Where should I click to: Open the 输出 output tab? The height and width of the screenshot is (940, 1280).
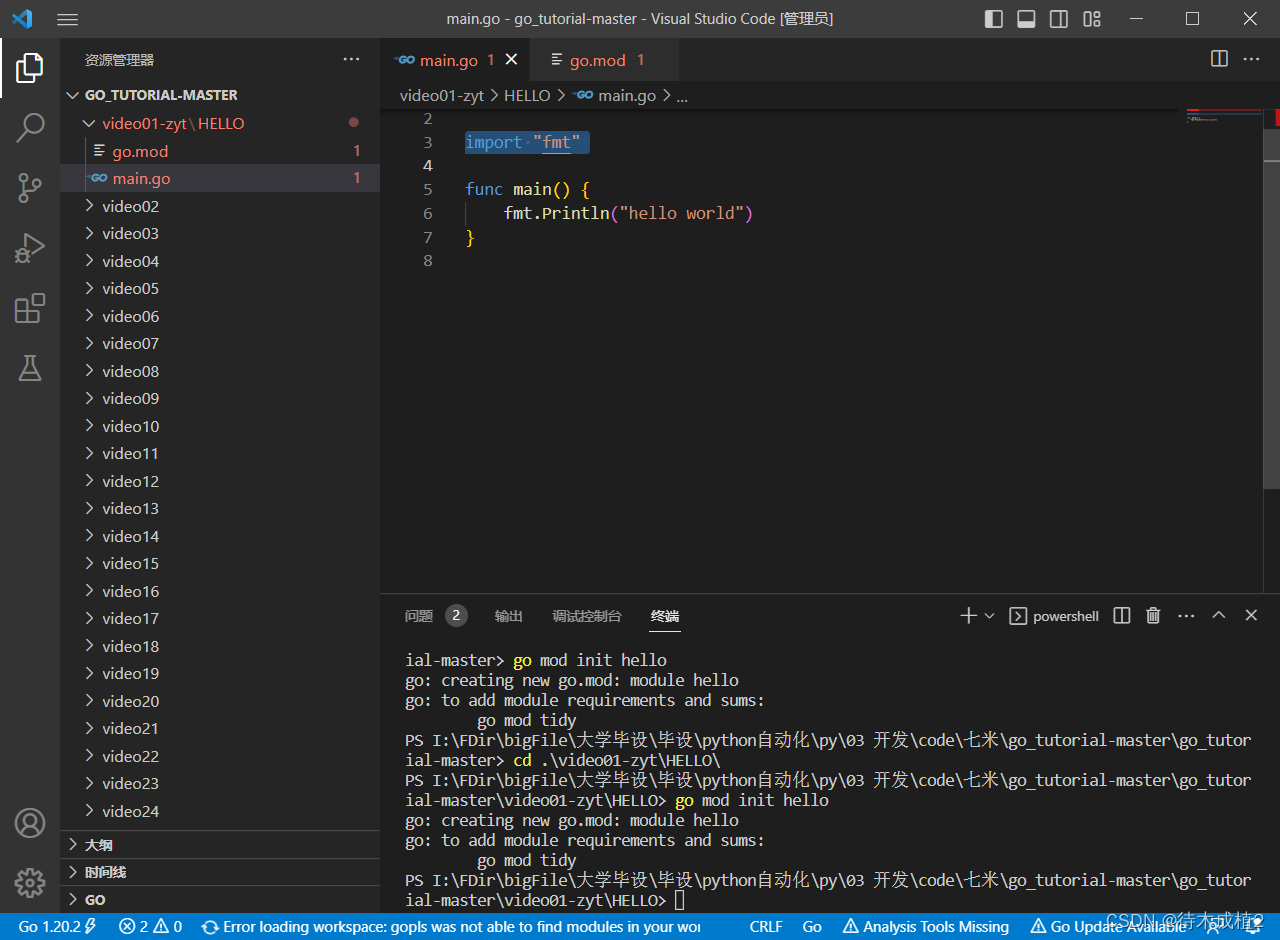coord(509,616)
